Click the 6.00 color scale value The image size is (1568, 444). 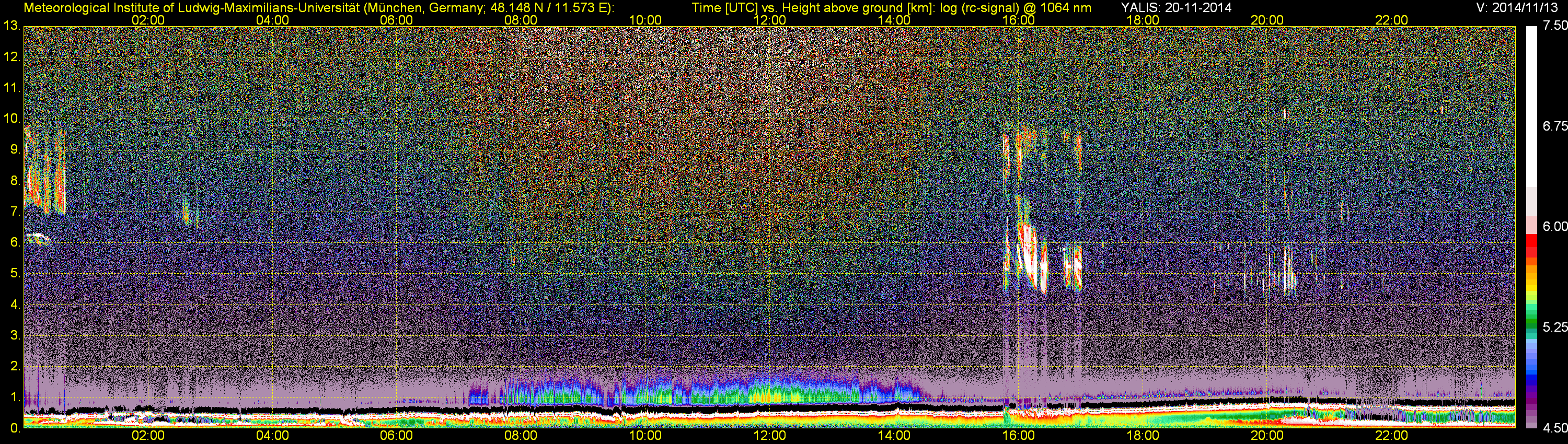tap(1555, 226)
